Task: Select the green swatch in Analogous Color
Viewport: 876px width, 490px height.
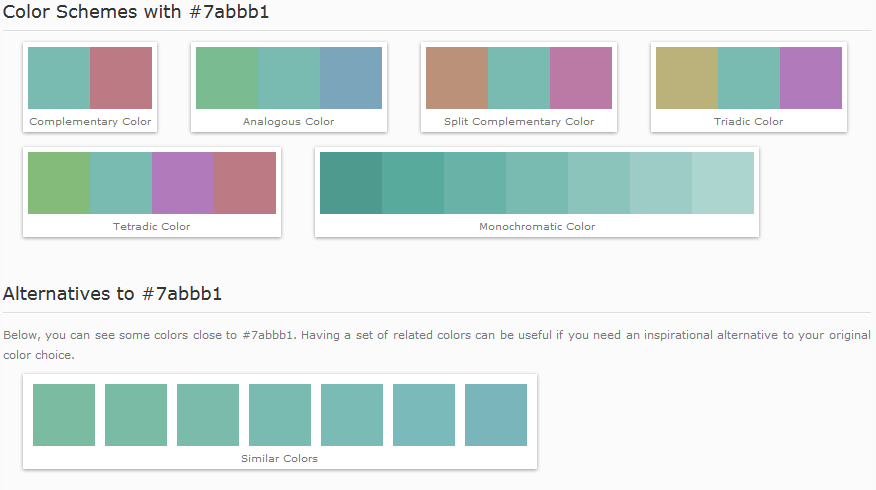Action: [227, 78]
